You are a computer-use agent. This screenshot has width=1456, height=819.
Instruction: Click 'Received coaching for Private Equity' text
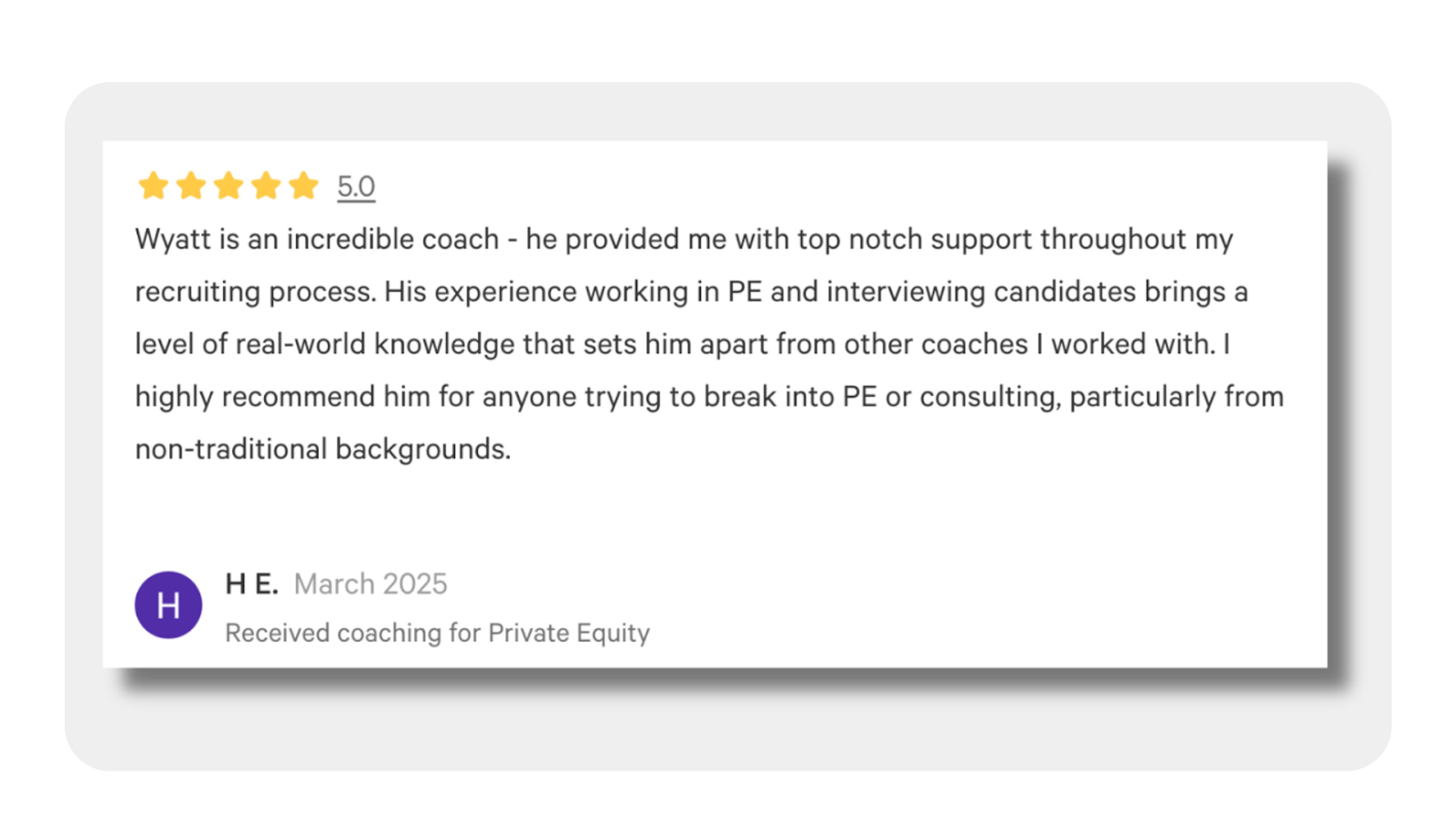(438, 633)
